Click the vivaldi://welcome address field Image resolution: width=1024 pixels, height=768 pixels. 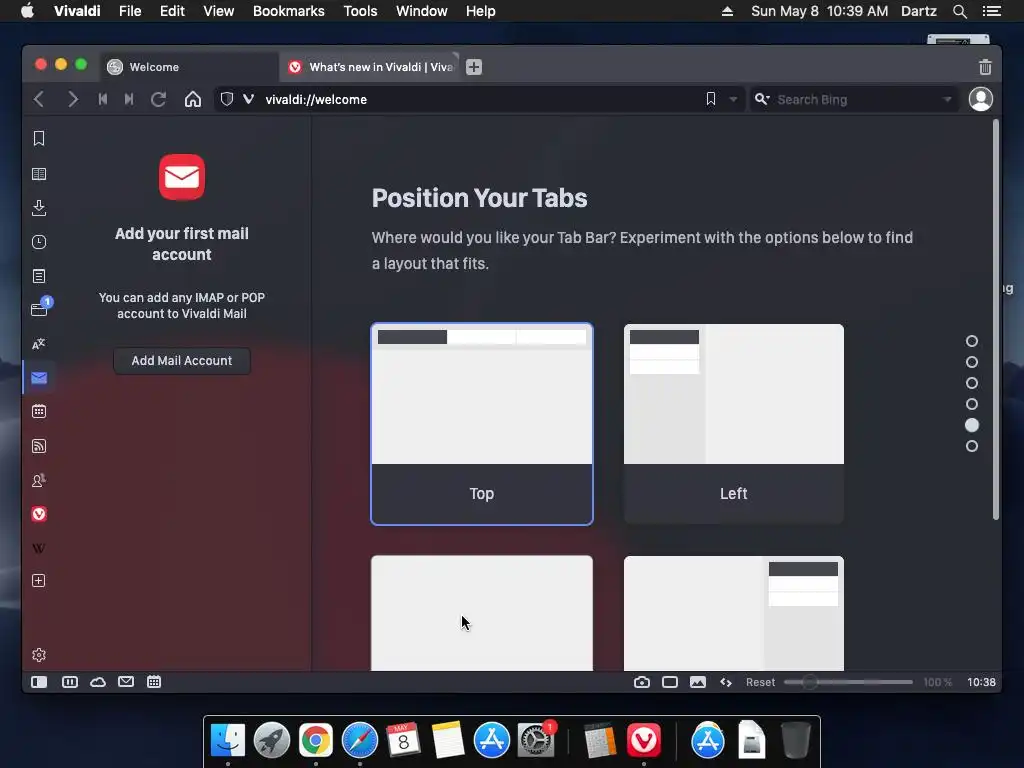(480, 99)
